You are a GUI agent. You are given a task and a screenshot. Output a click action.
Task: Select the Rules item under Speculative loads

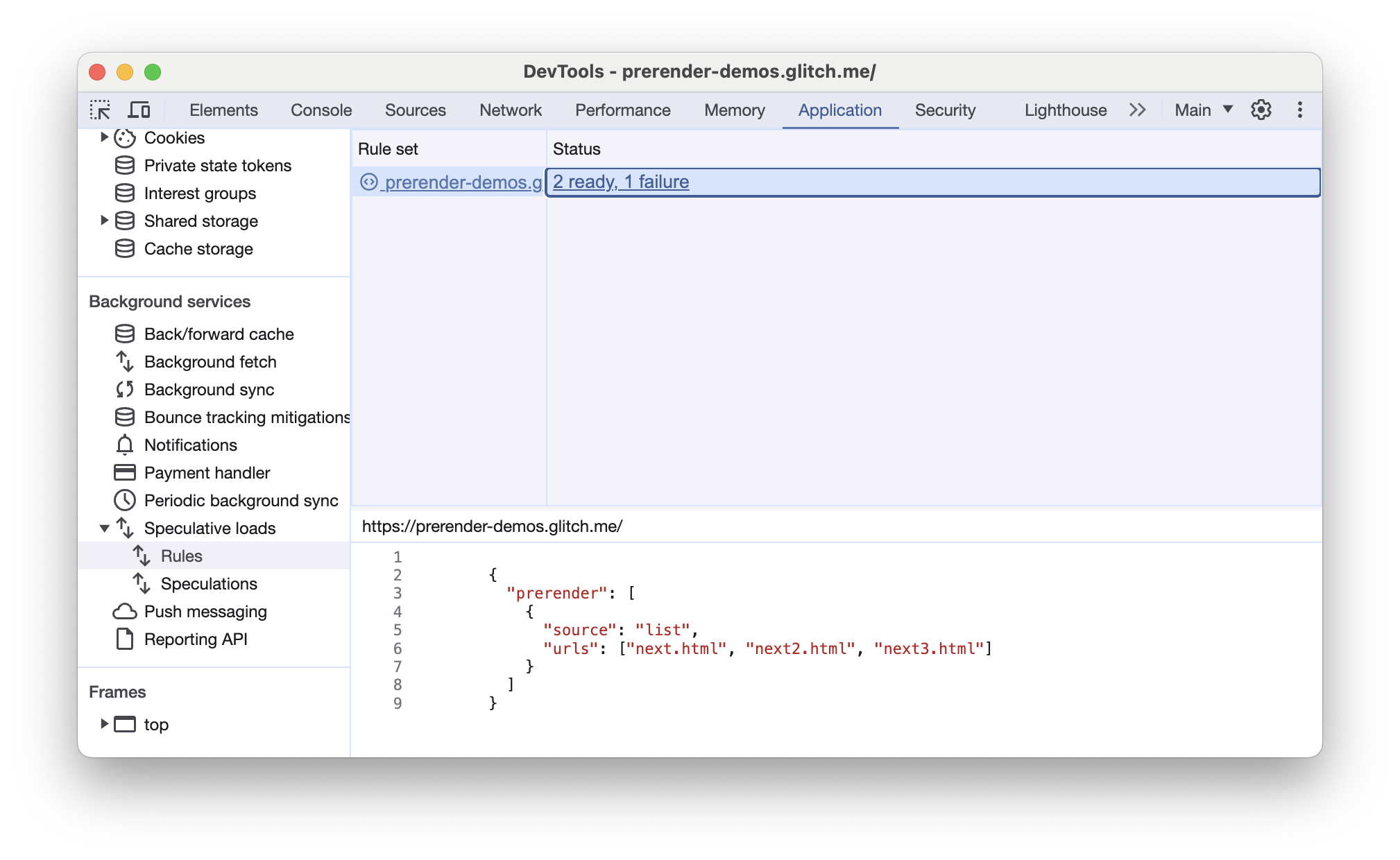[x=180, y=555]
